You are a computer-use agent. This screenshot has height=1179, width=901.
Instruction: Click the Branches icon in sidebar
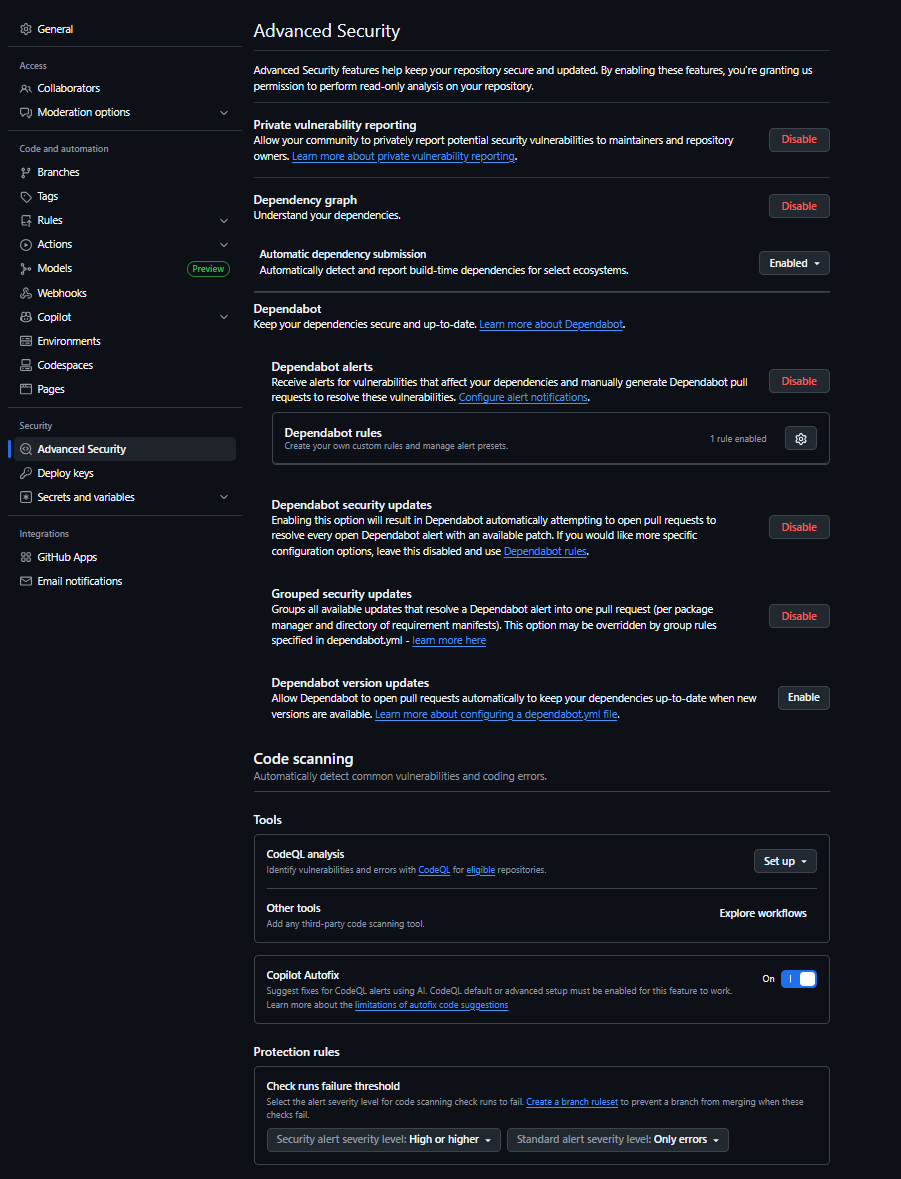26,172
